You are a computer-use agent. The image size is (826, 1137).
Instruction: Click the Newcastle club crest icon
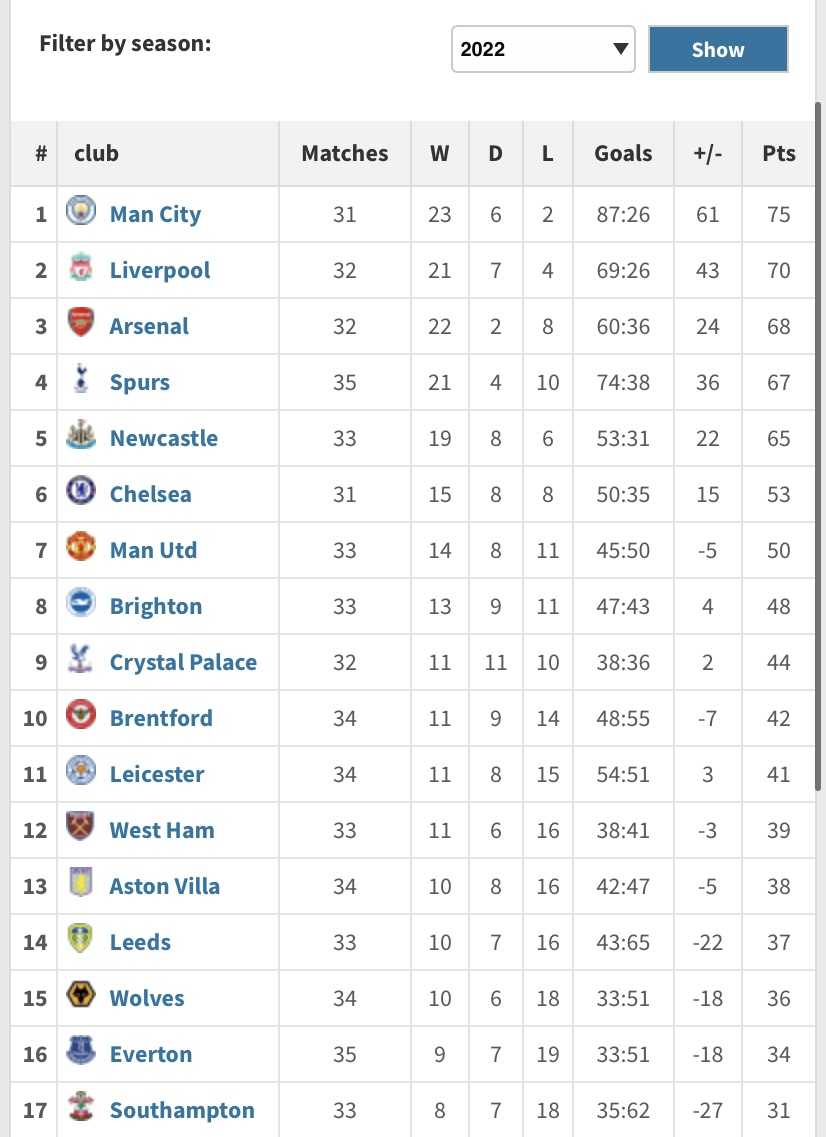(x=80, y=434)
